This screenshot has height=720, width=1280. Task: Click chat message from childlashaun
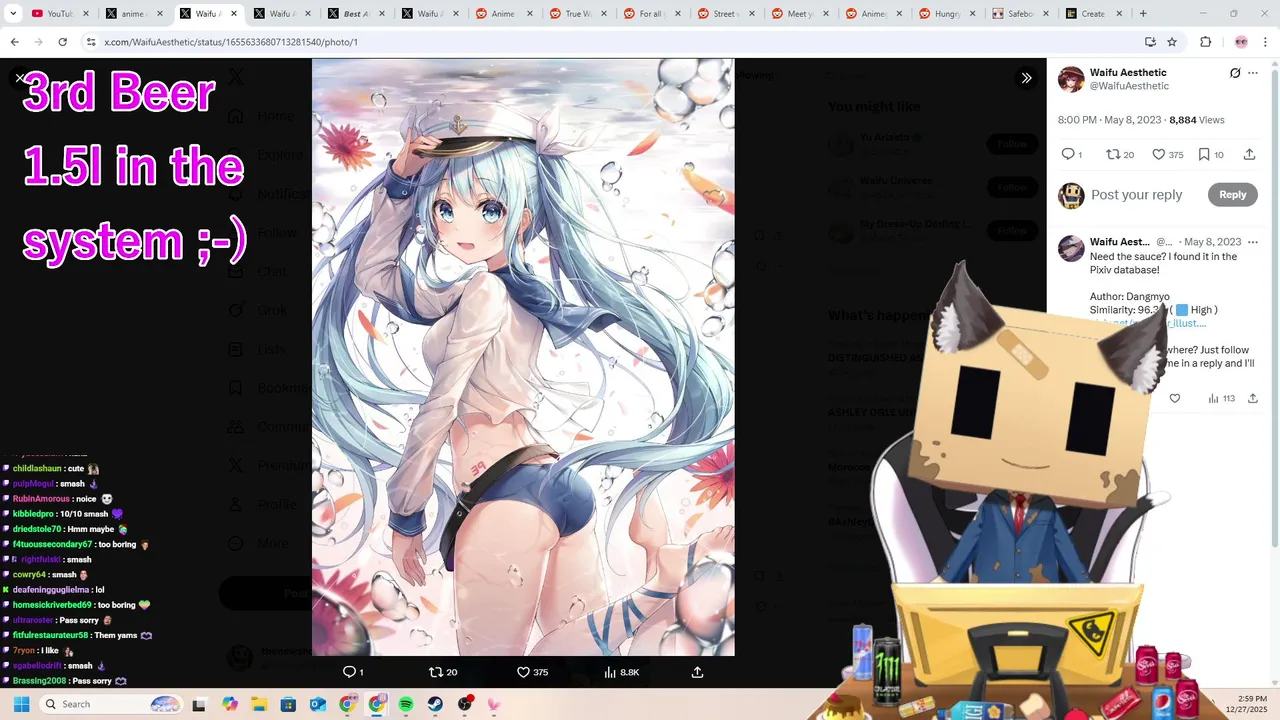(51, 468)
